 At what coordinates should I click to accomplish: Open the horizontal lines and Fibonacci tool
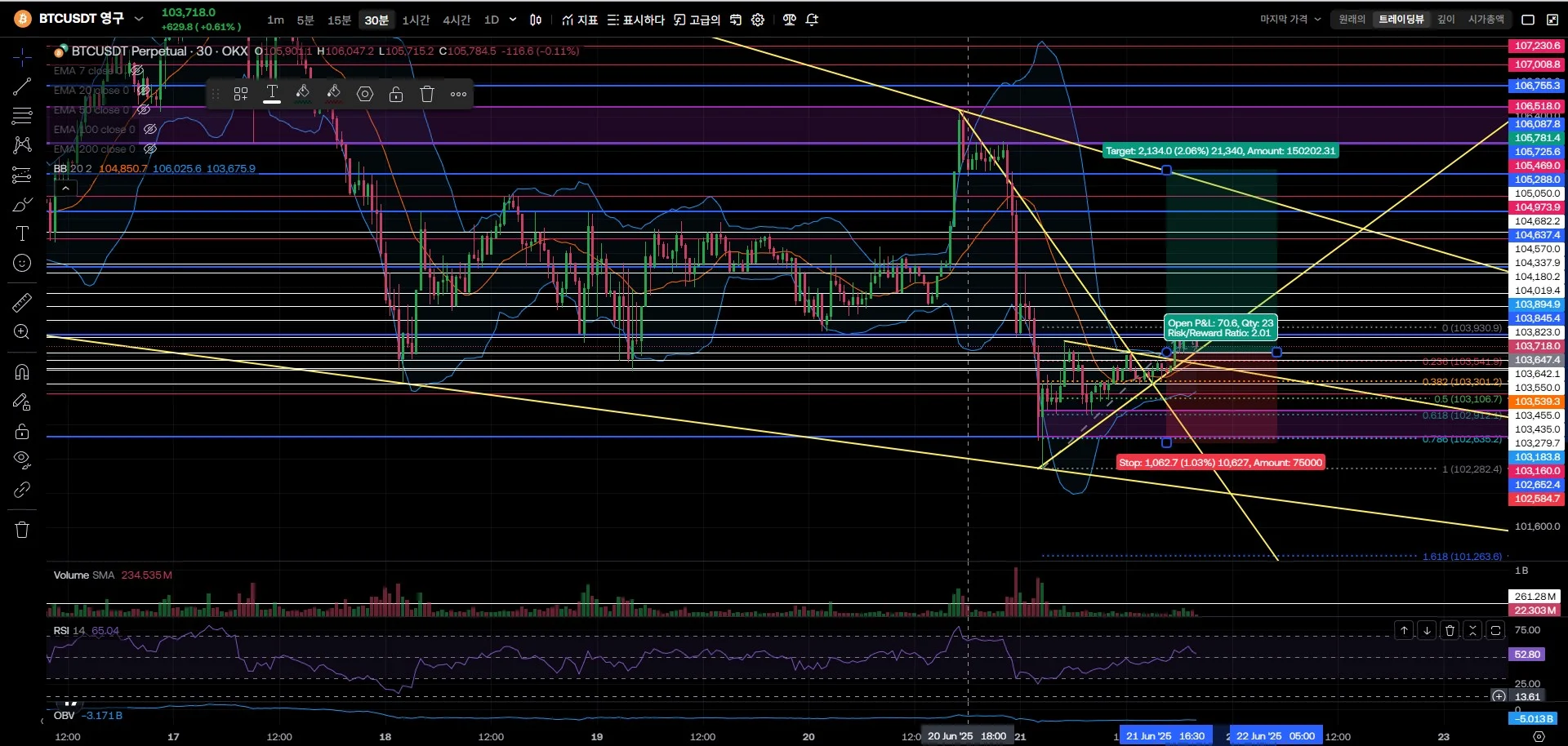point(22,116)
